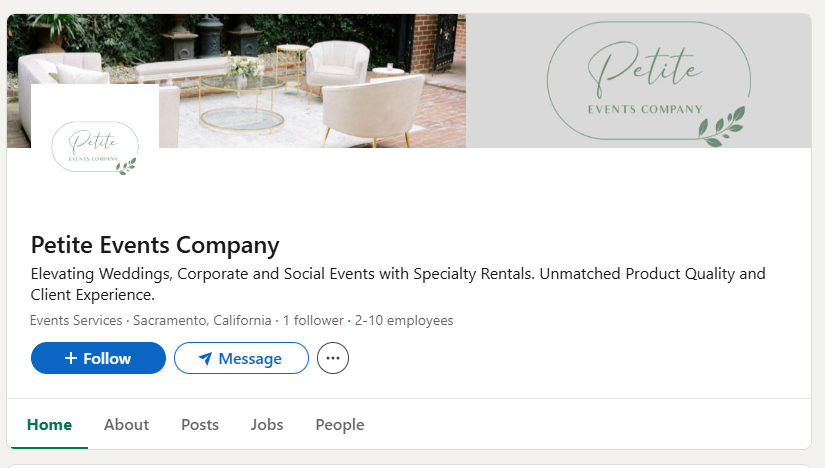The width and height of the screenshot is (825, 468).
Task: Open the three-dot more options menu
Action: point(333,358)
